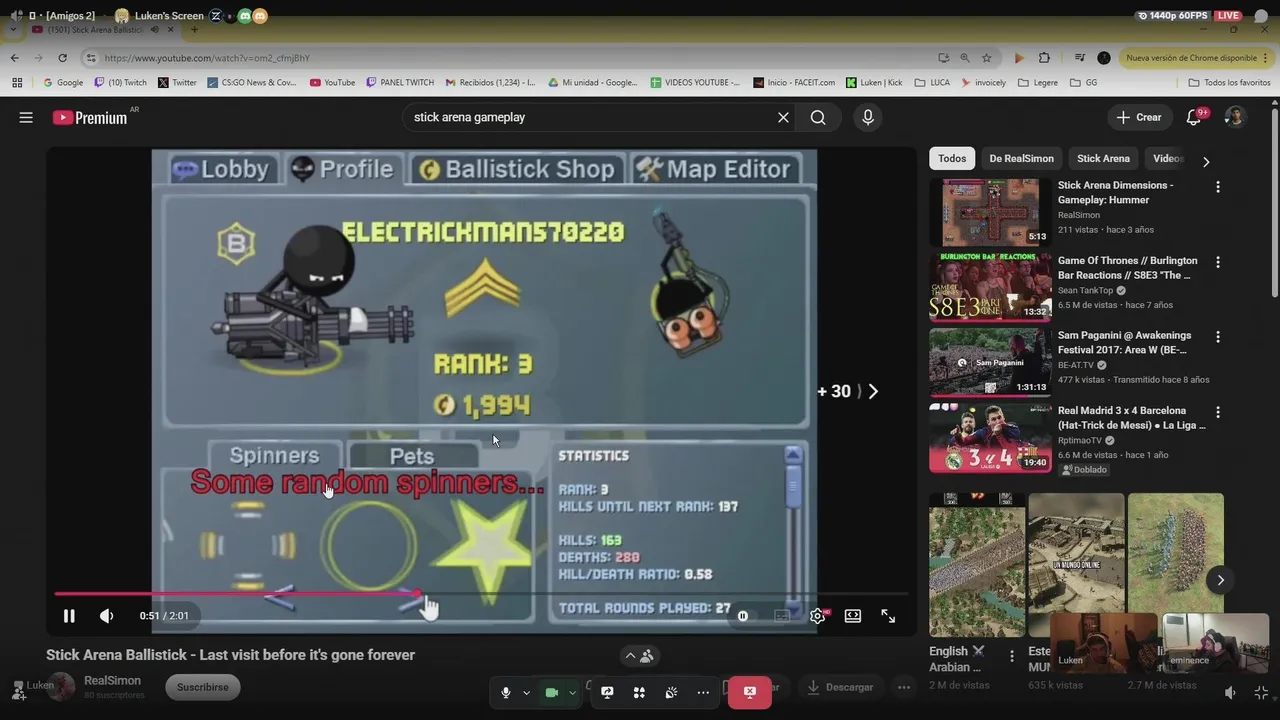Disconnect with the red hang-up button
Image resolution: width=1280 pixels, height=720 pixels.
(x=749, y=692)
